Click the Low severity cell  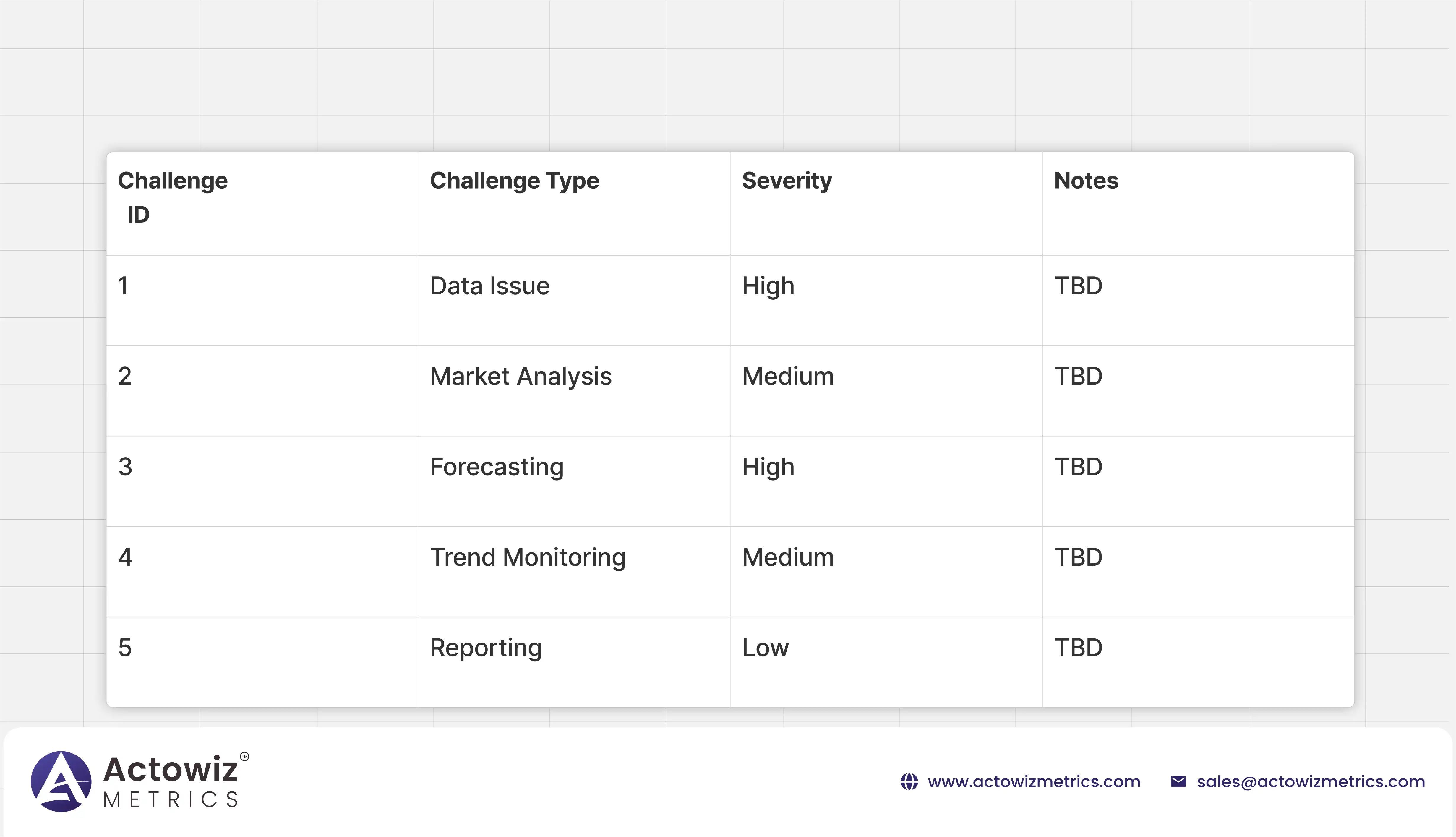click(x=765, y=648)
